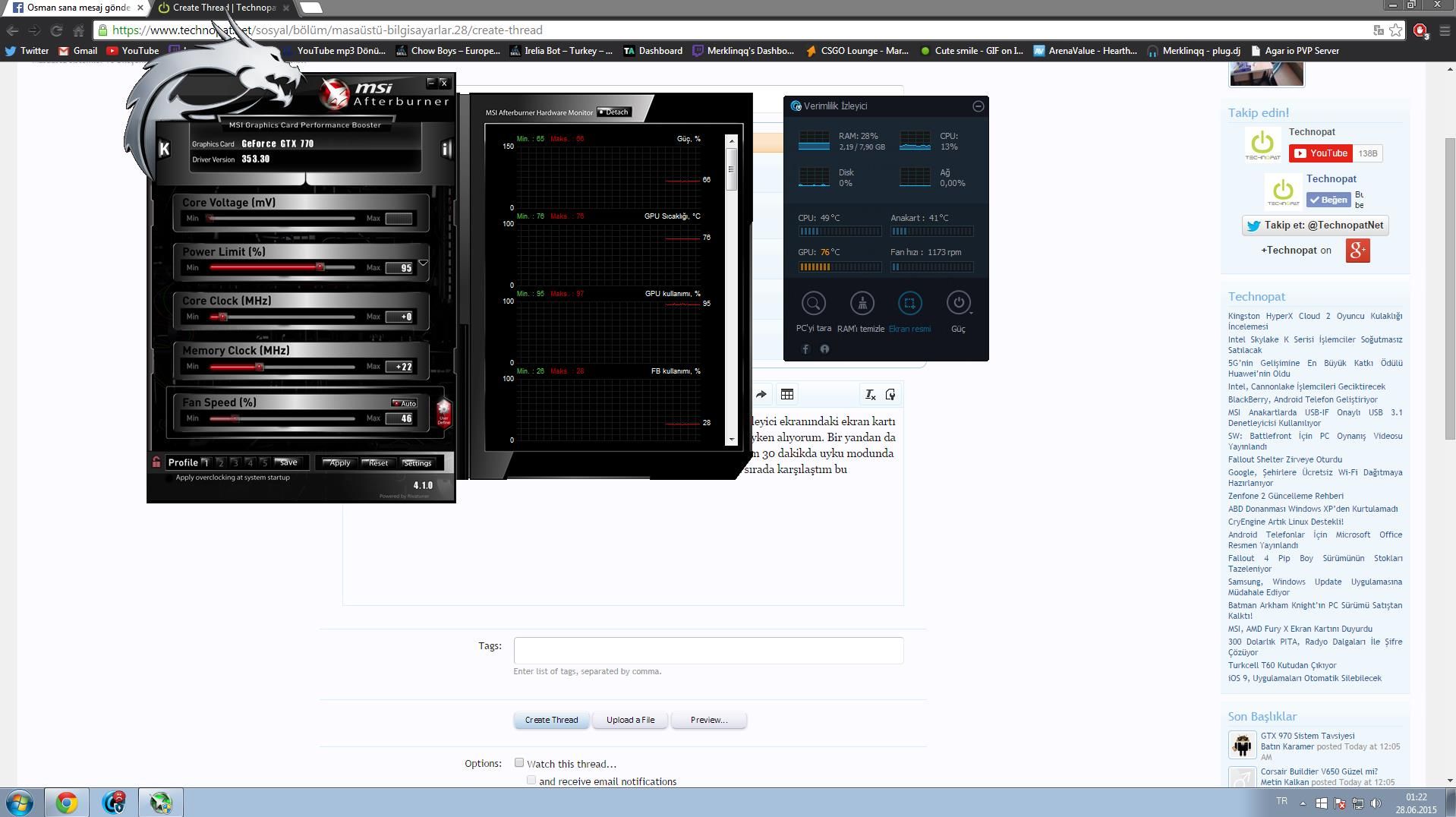Check 'and receive email notifications' box

pyautogui.click(x=531, y=780)
